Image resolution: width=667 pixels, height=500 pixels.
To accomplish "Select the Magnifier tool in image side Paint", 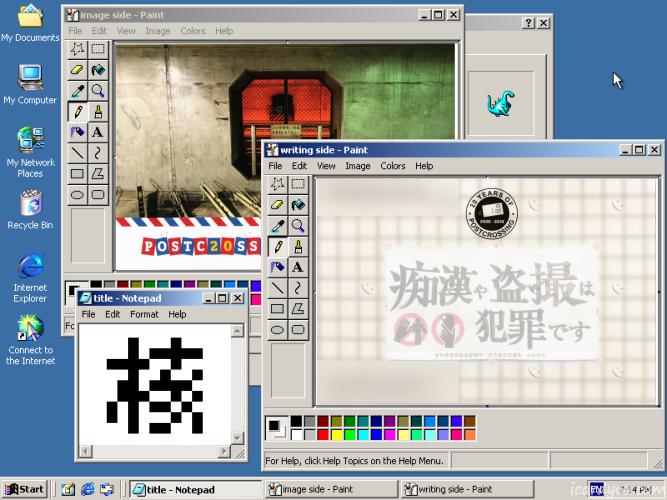I will point(98,91).
